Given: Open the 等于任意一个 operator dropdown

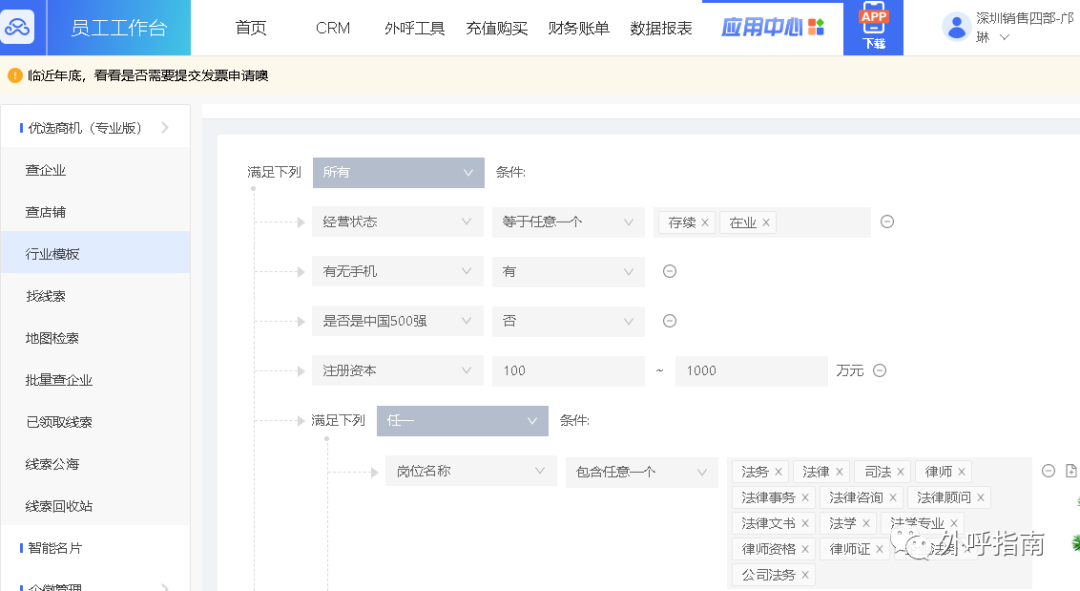Looking at the screenshot, I should tap(567, 222).
